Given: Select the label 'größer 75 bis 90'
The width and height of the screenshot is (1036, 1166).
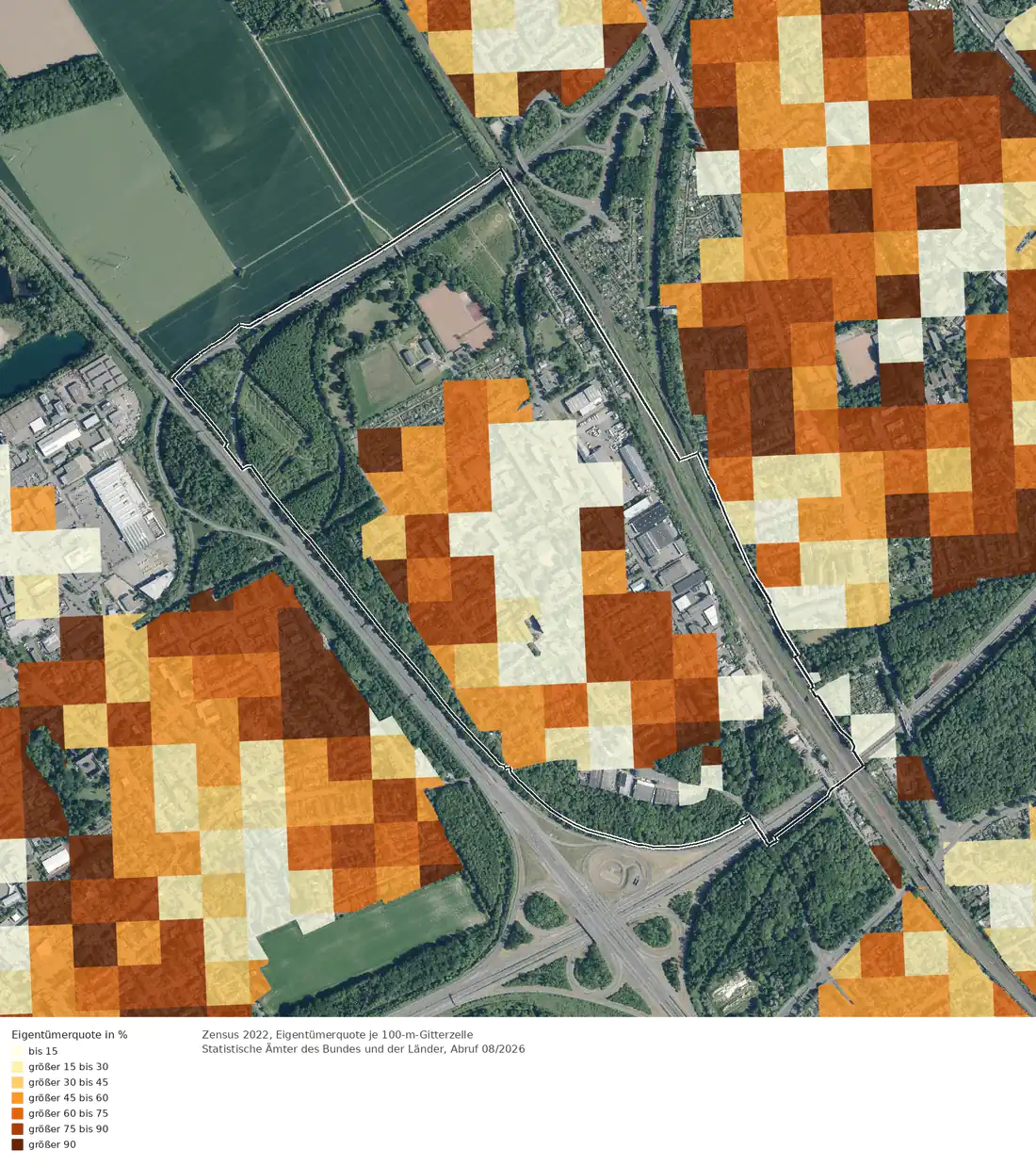Looking at the screenshot, I should coord(69,1129).
